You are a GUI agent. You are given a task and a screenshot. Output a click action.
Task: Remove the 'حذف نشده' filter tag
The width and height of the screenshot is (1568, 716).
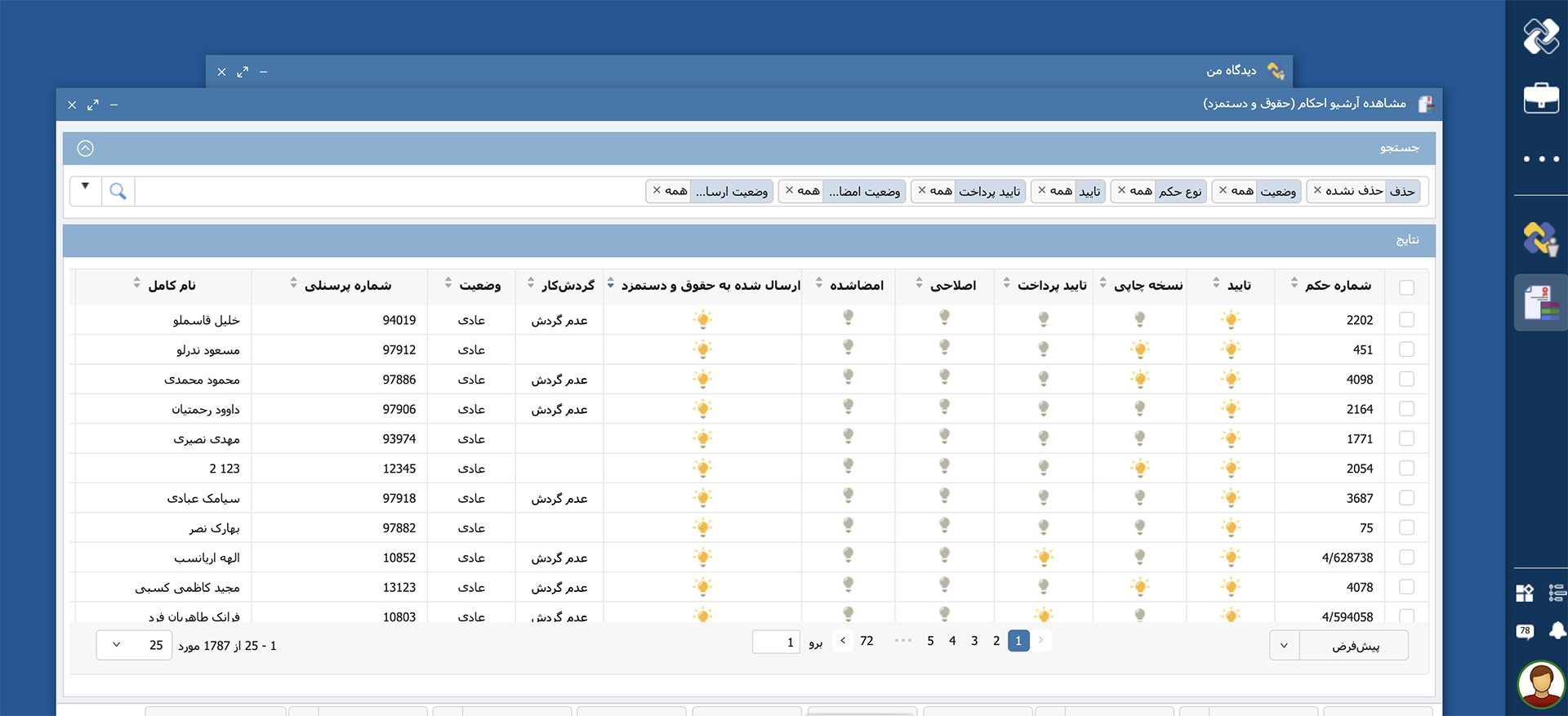tap(1317, 190)
